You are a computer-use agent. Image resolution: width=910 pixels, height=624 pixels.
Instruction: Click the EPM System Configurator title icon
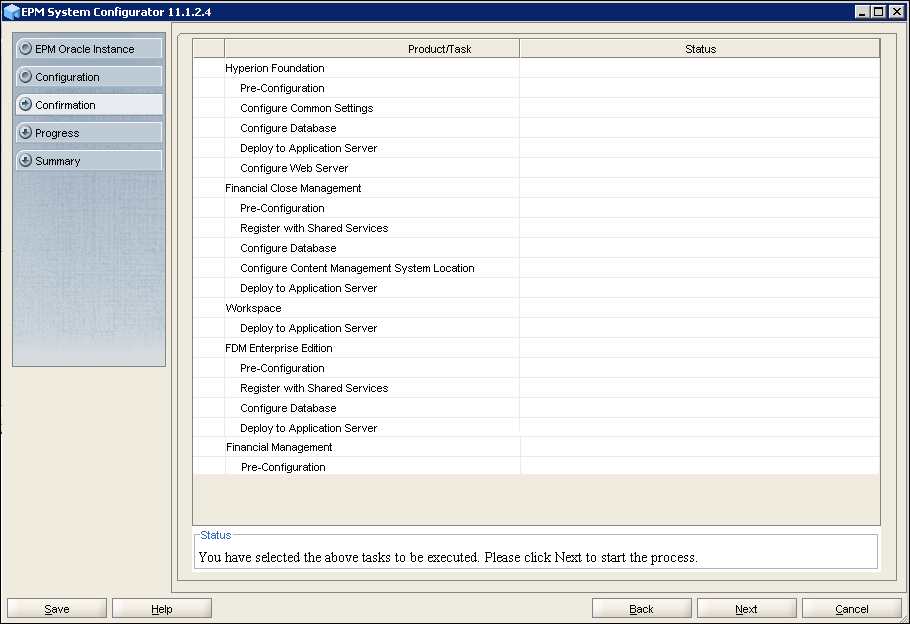pyautogui.click(x=12, y=12)
